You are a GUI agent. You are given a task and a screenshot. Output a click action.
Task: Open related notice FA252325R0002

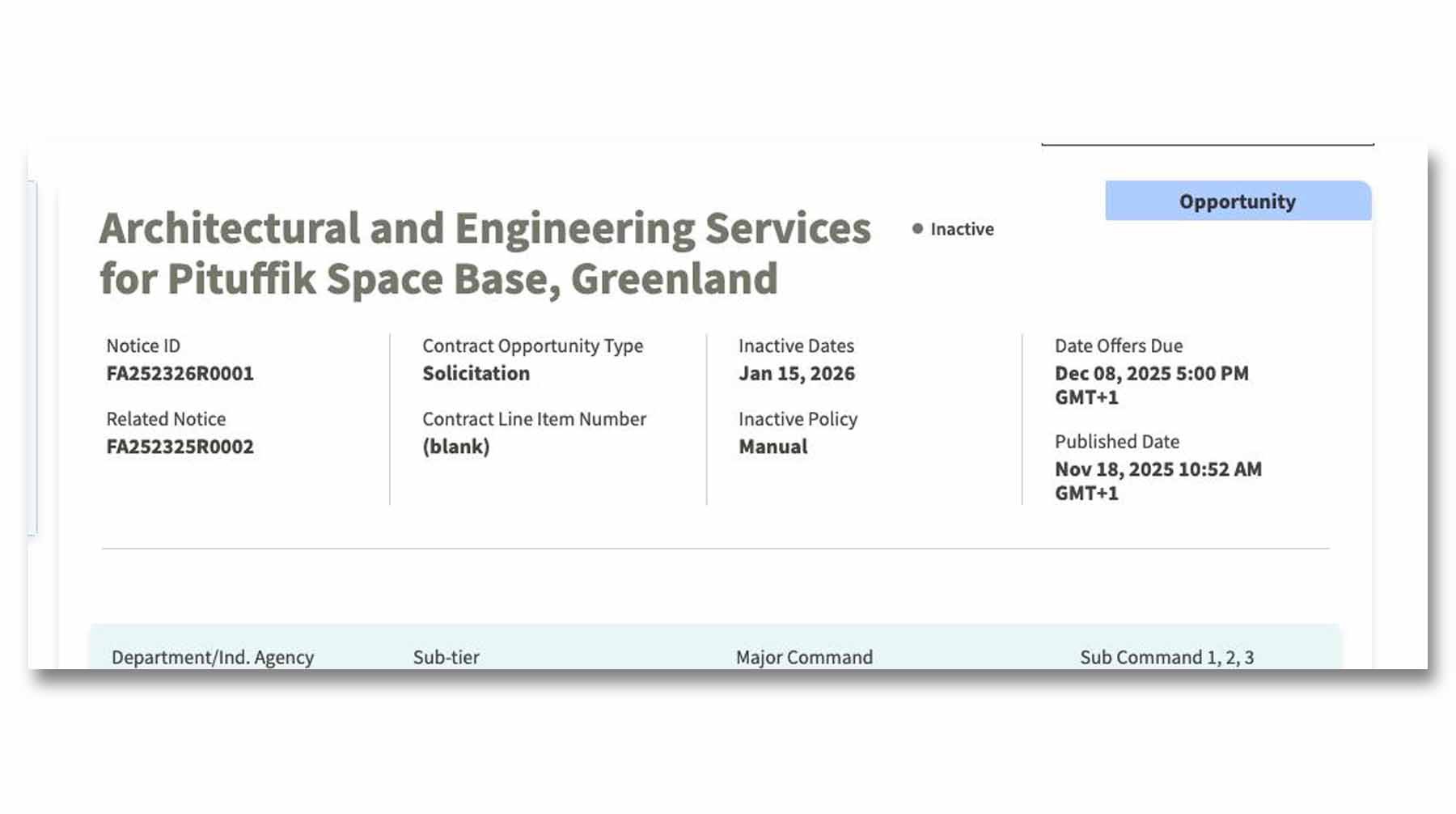coord(180,447)
